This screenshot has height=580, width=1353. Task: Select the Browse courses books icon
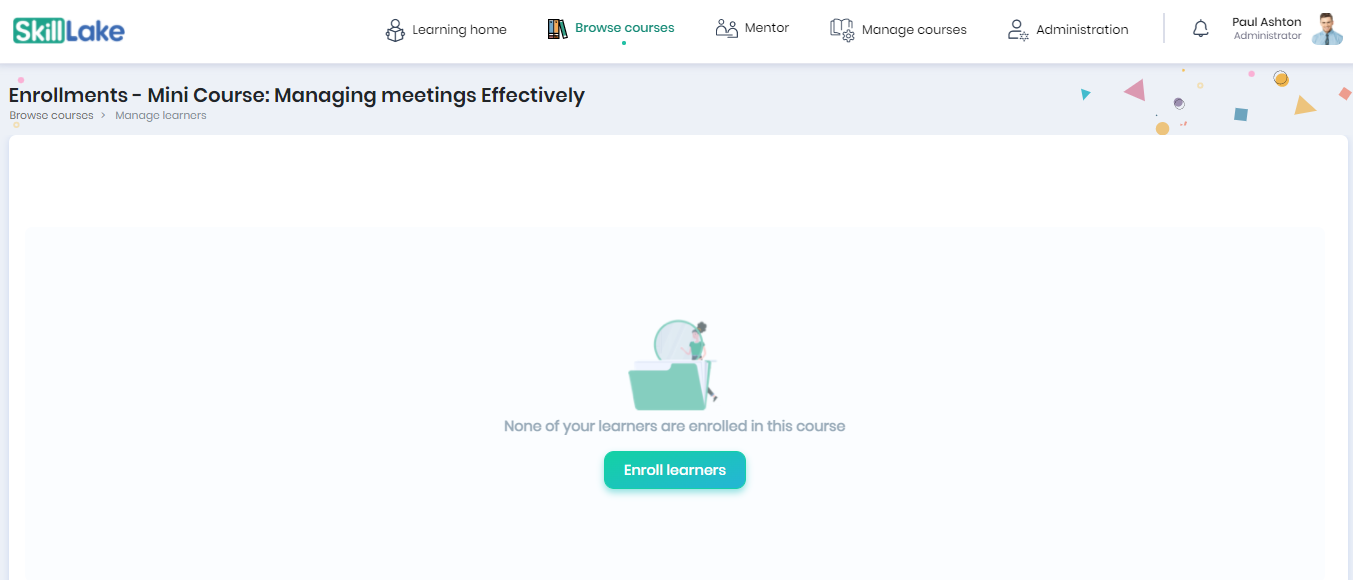(x=557, y=29)
